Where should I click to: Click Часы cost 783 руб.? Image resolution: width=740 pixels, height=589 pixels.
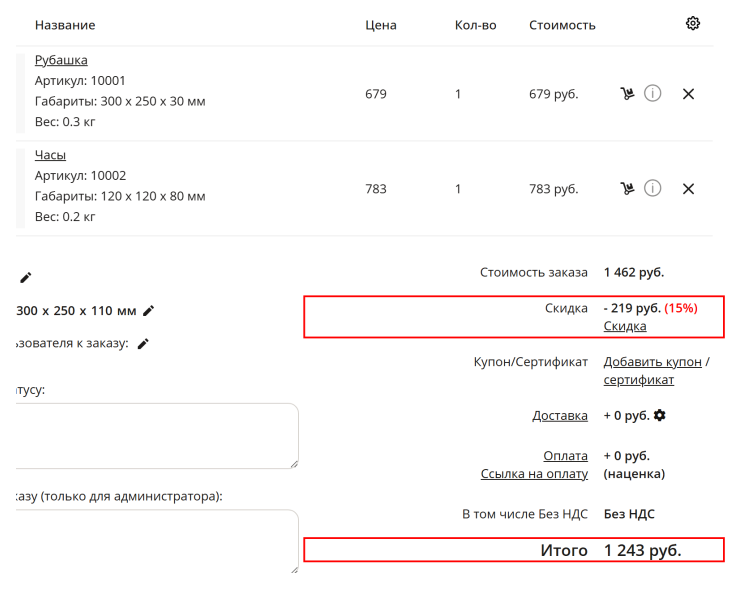553,189
